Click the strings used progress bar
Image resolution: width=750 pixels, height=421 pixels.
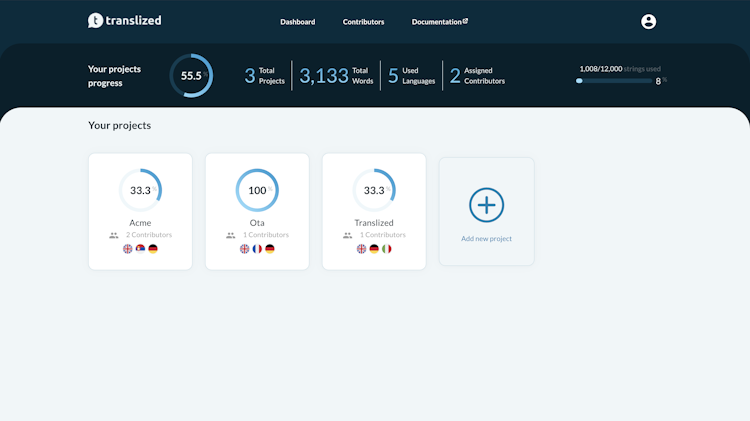tap(614, 81)
